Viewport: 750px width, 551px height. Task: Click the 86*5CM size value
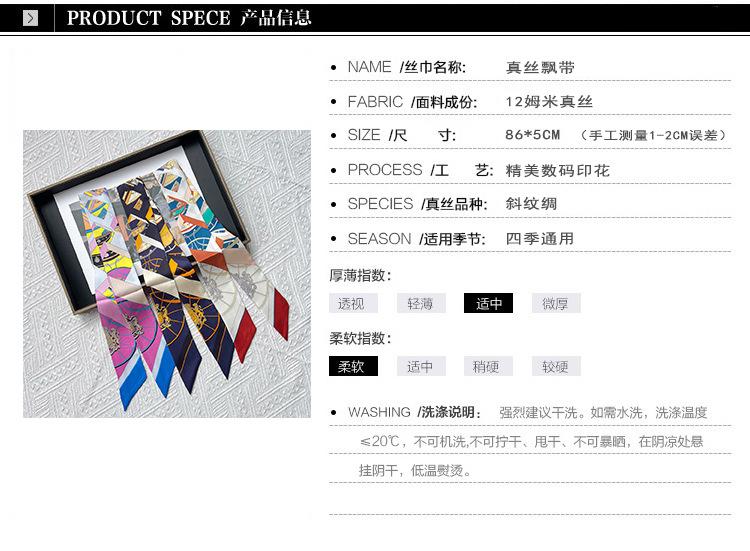pyautogui.click(x=532, y=135)
